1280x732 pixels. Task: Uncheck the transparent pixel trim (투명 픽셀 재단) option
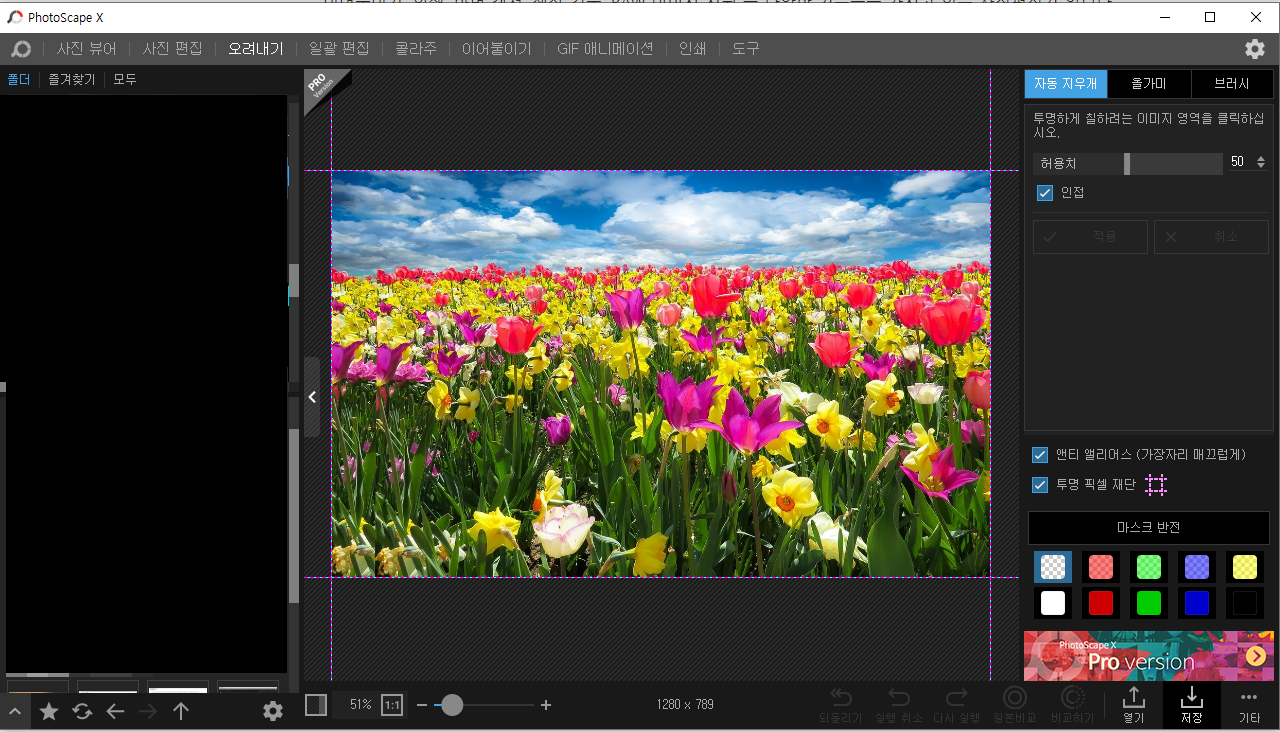click(x=1040, y=485)
